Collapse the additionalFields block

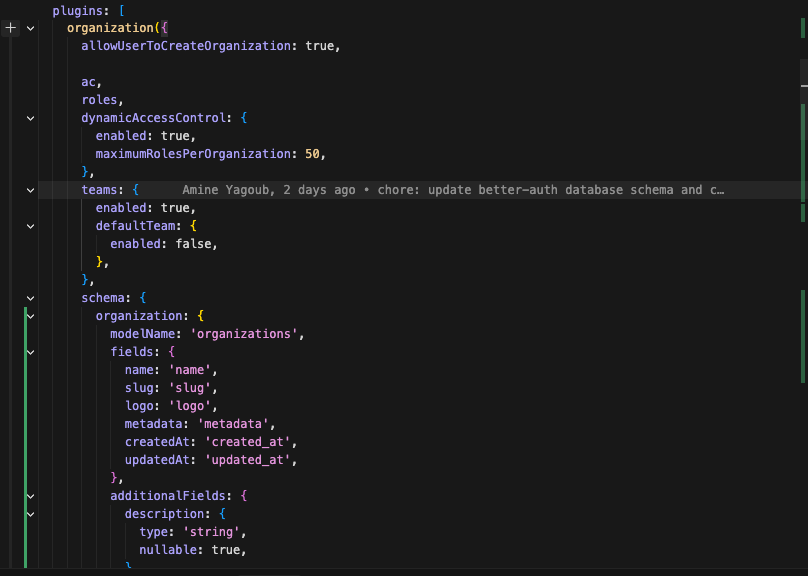click(x=29, y=495)
